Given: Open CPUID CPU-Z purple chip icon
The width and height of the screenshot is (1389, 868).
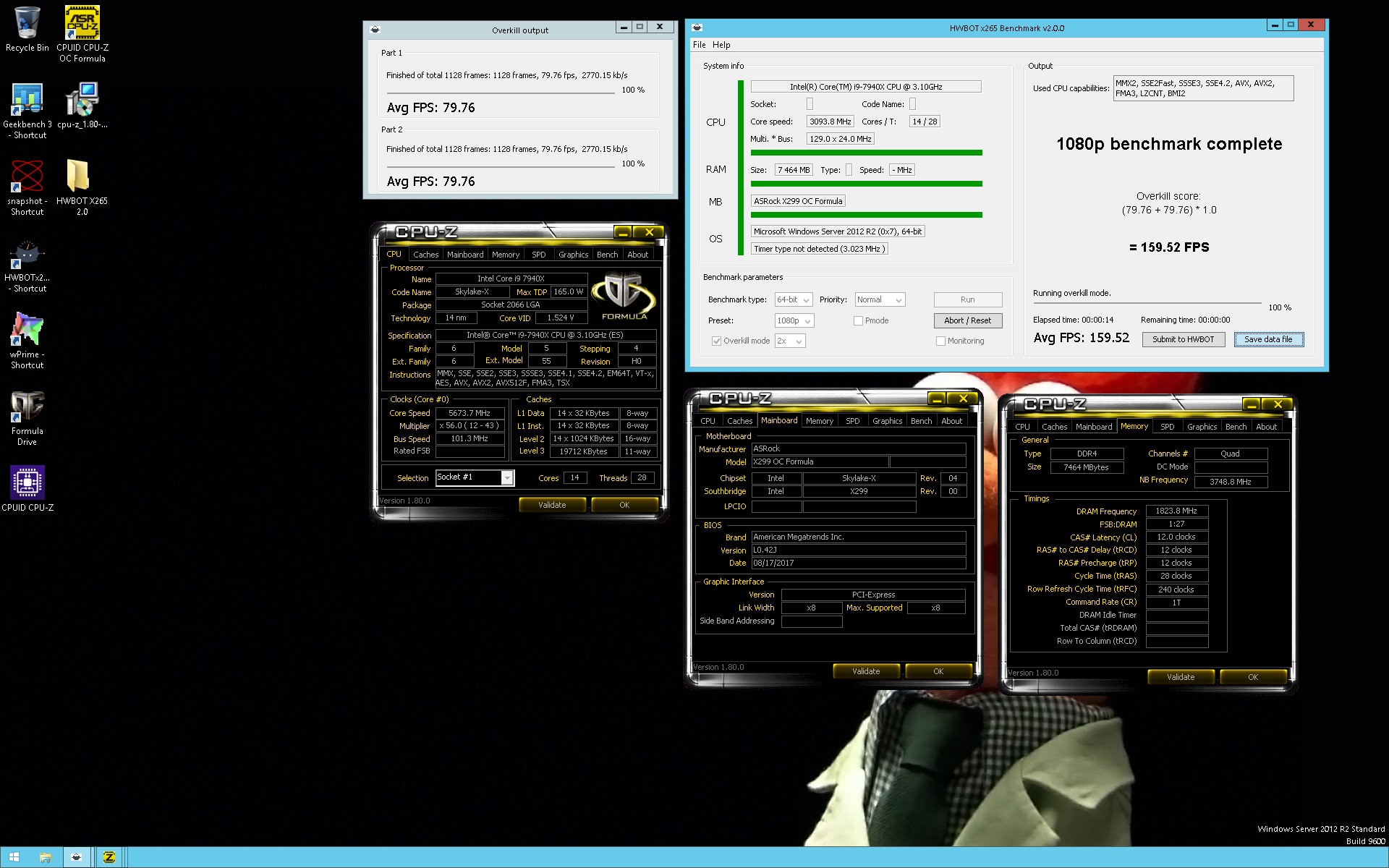Looking at the screenshot, I should 27,488.
